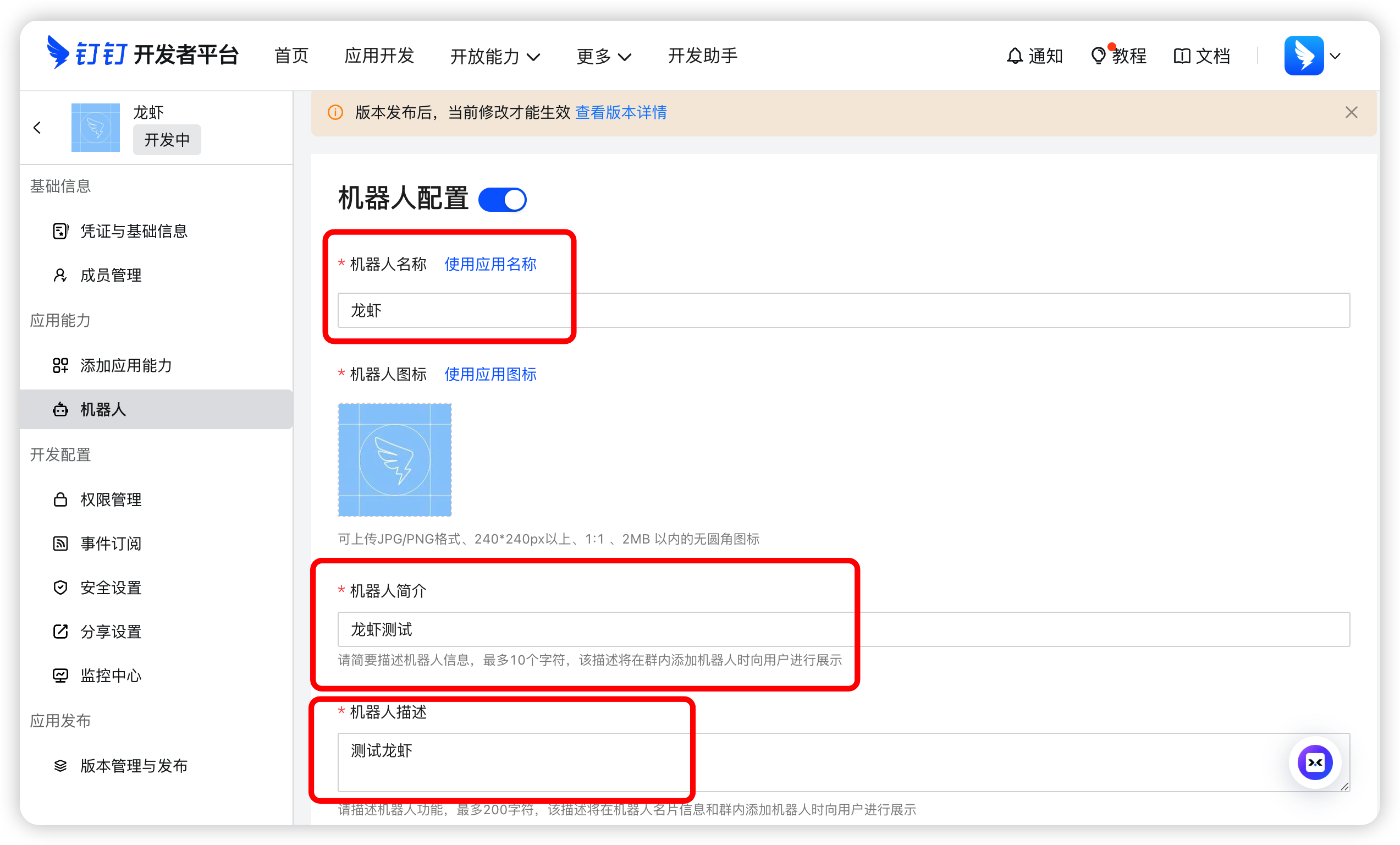
Task: Click inside the 机器人名称 input field
Action: click(x=796, y=310)
